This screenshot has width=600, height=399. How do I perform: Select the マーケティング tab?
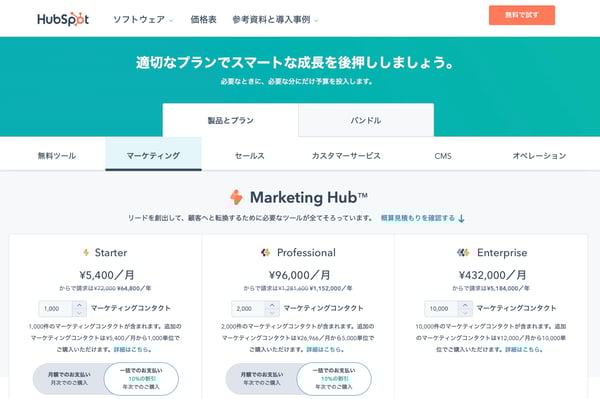(153, 154)
